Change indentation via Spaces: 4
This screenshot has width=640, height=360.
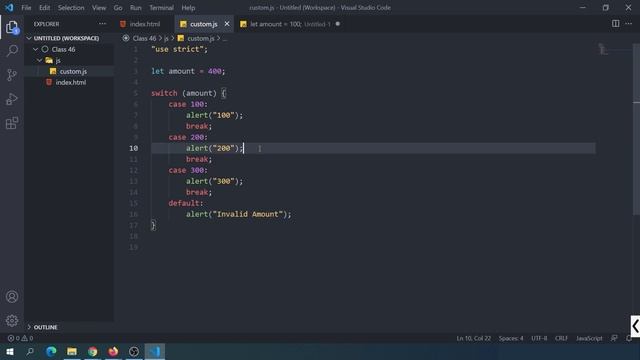[x=511, y=338]
